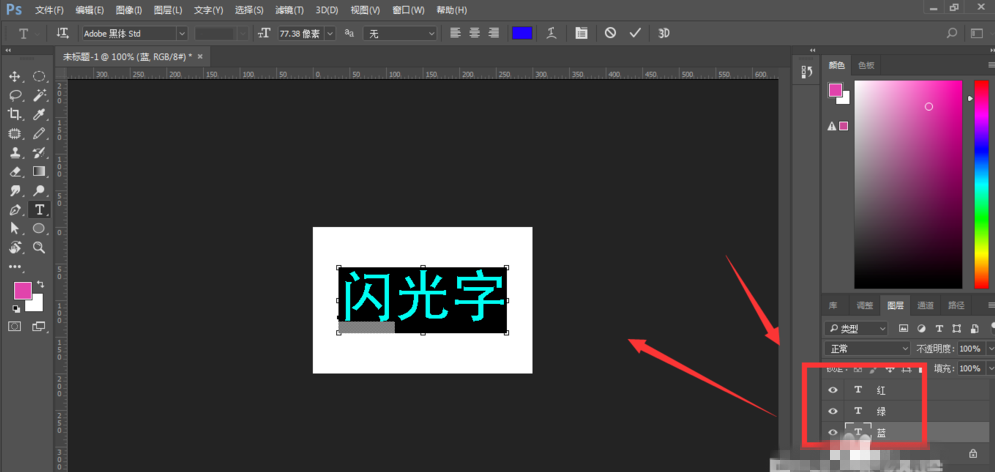Image resolution: width=995 pixels, height=472 pixels.
Task: Right align the text
Action: [494, 33]
